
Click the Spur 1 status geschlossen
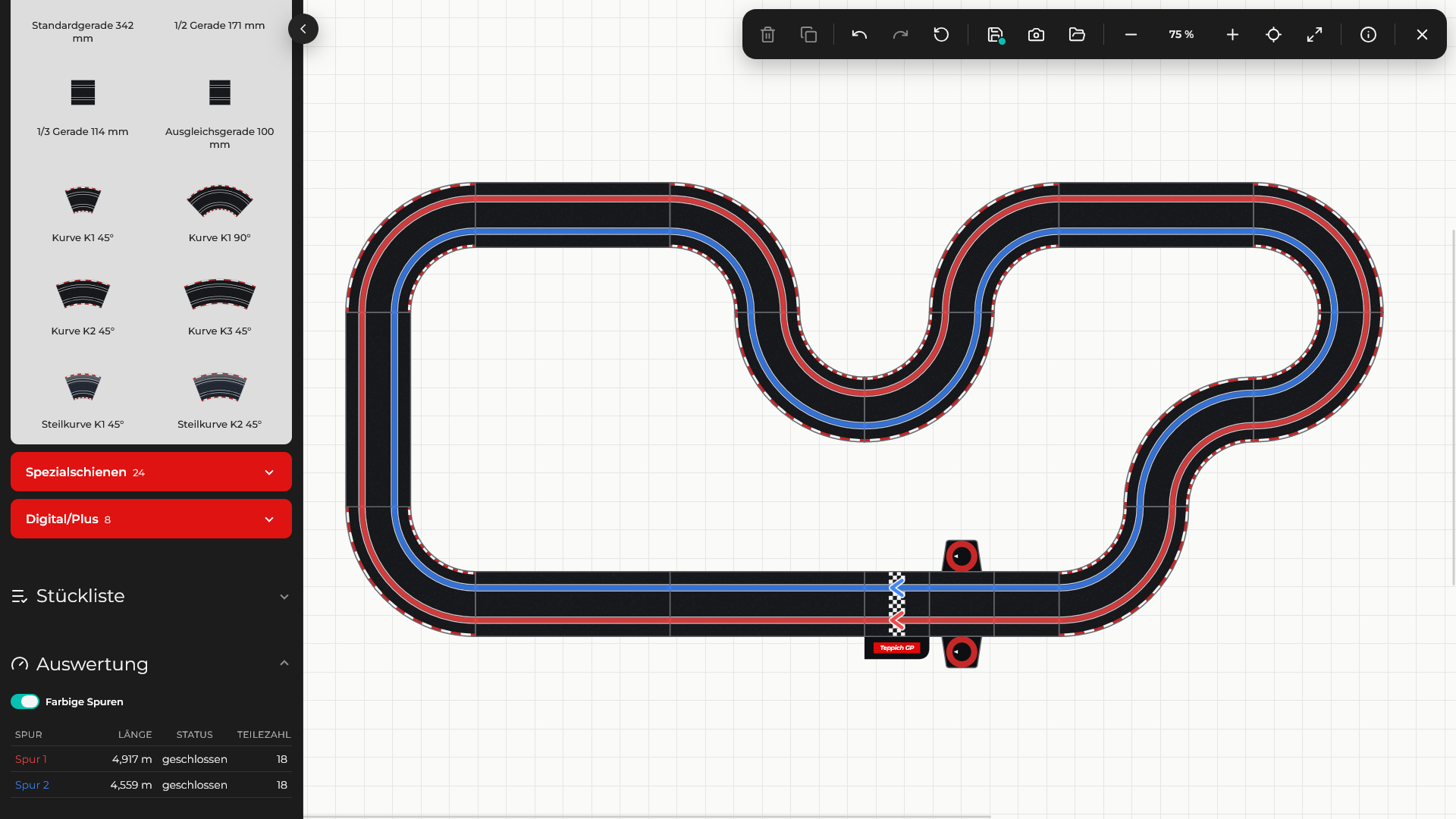point(194,759)
